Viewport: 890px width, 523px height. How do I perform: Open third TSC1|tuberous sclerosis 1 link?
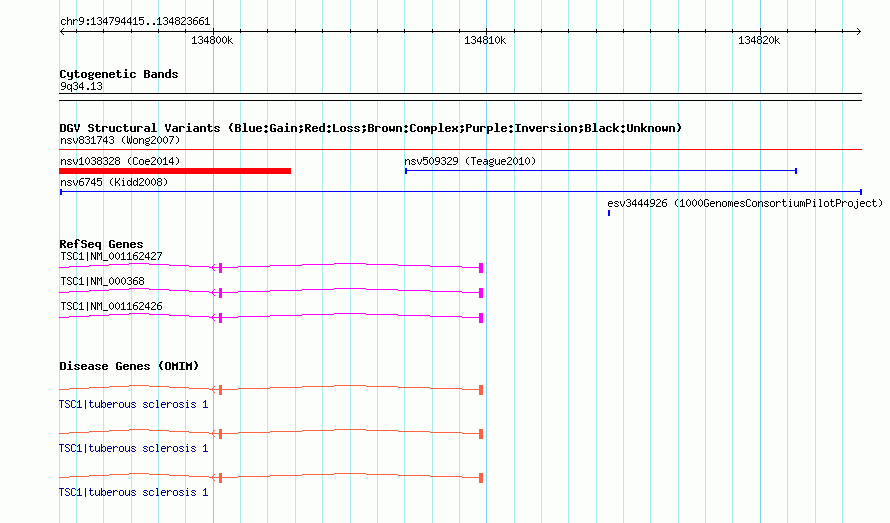133,492
